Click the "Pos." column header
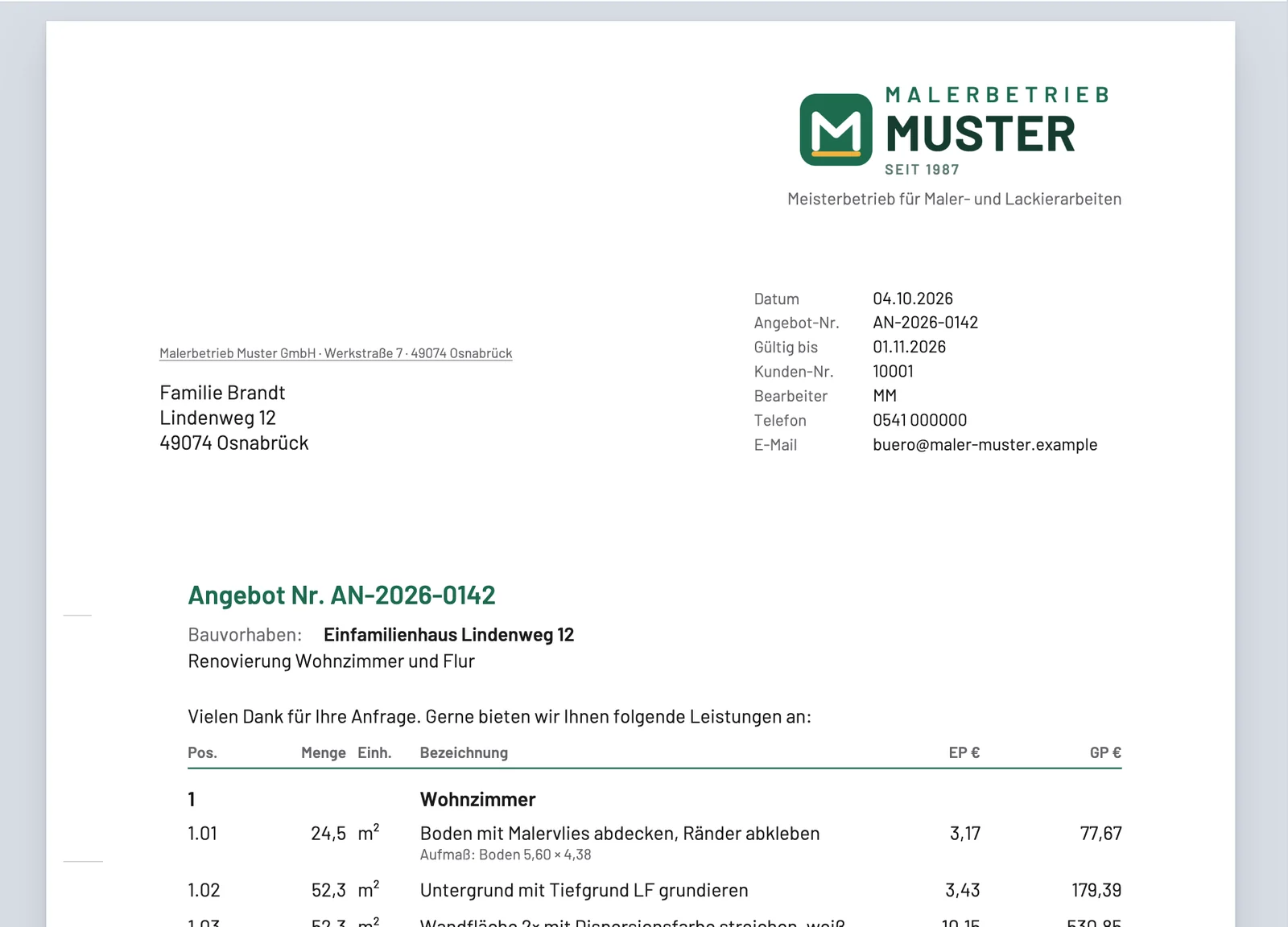1288x927 pixels. (202, 753)
